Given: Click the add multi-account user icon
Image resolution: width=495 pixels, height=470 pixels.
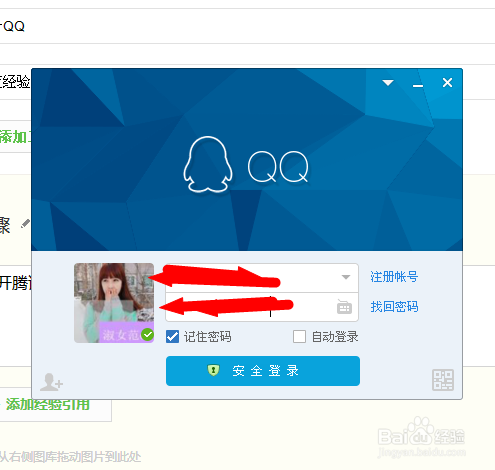Looking at the screenshot, I should 51,382.
